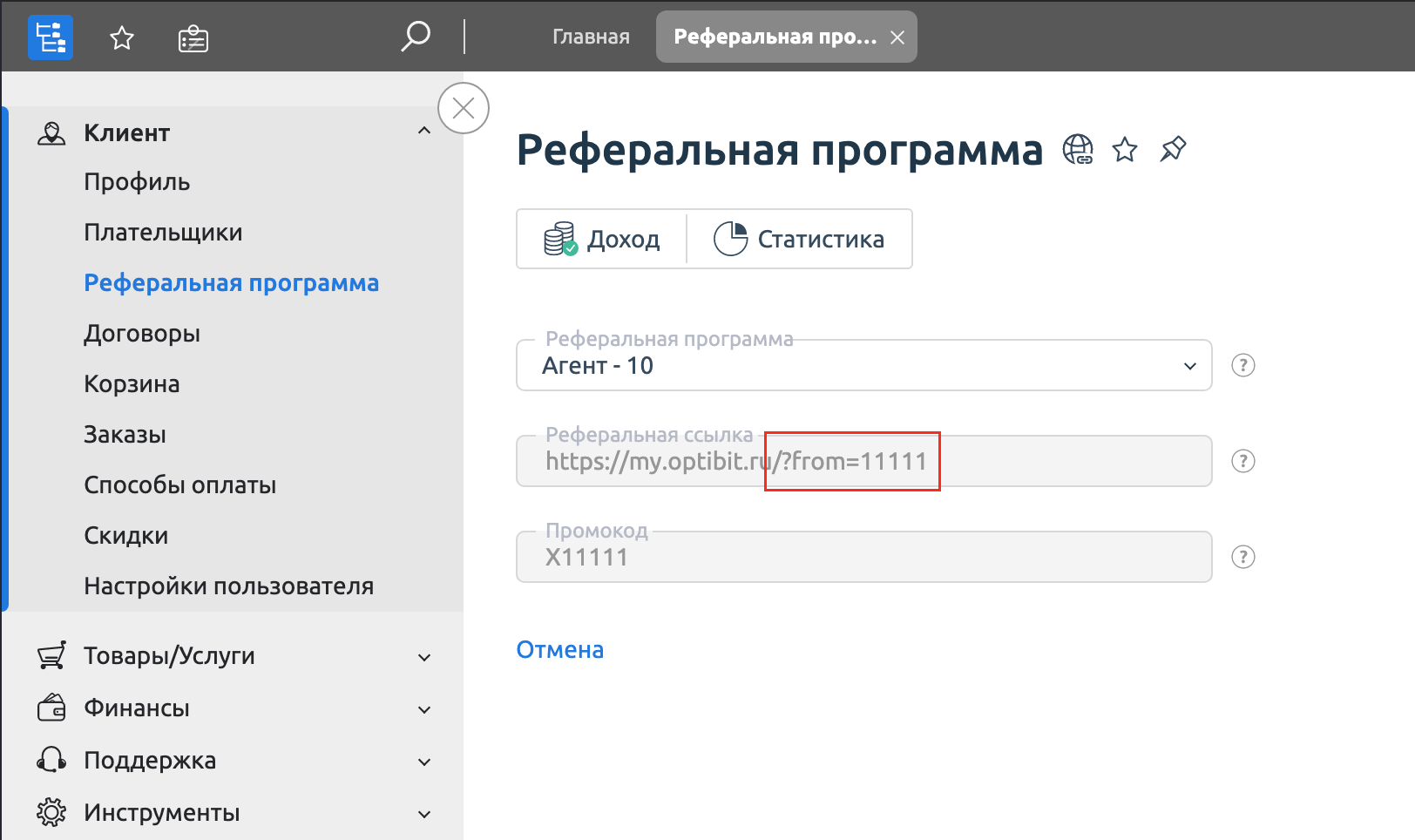Open Скидки in the sidebar
The height and width of the screenshot is (840, 1415).
tap(125, 536)
